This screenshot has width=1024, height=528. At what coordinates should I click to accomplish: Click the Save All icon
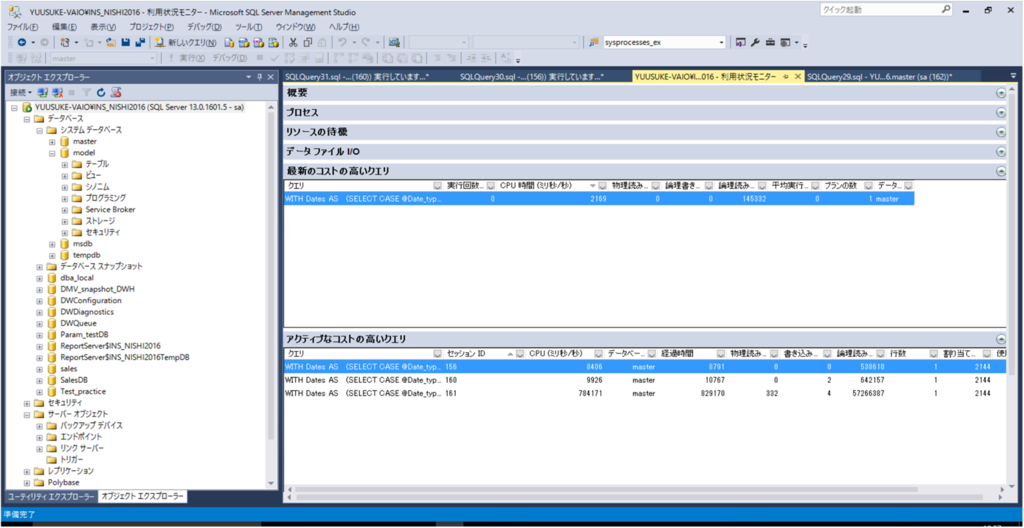(140, 42)
